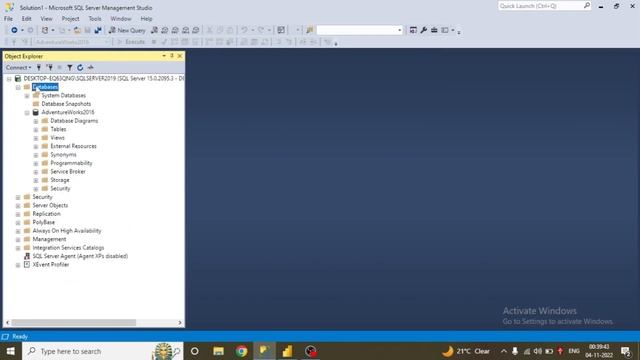Open the Connect dropdown in Object Explorer
Image resolution: width=640 pixels, height=360 pixels.
(18, 67)
